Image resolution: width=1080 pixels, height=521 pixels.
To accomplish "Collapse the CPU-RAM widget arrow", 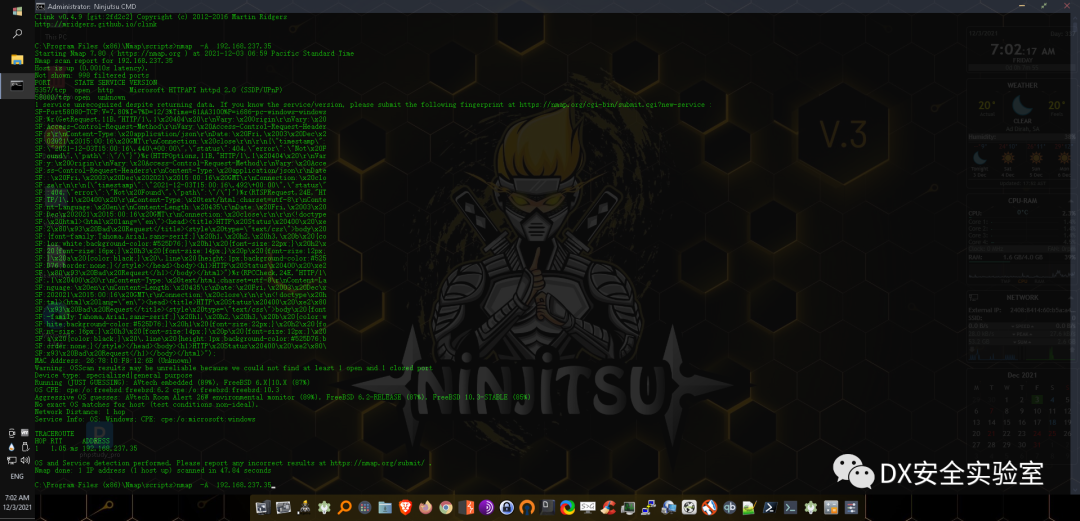I will pyautogui.click(x=1071, y=201).
